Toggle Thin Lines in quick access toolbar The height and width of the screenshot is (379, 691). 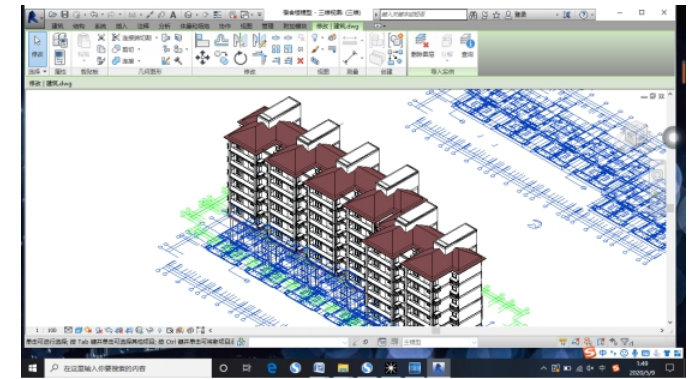tap(217, 15)
